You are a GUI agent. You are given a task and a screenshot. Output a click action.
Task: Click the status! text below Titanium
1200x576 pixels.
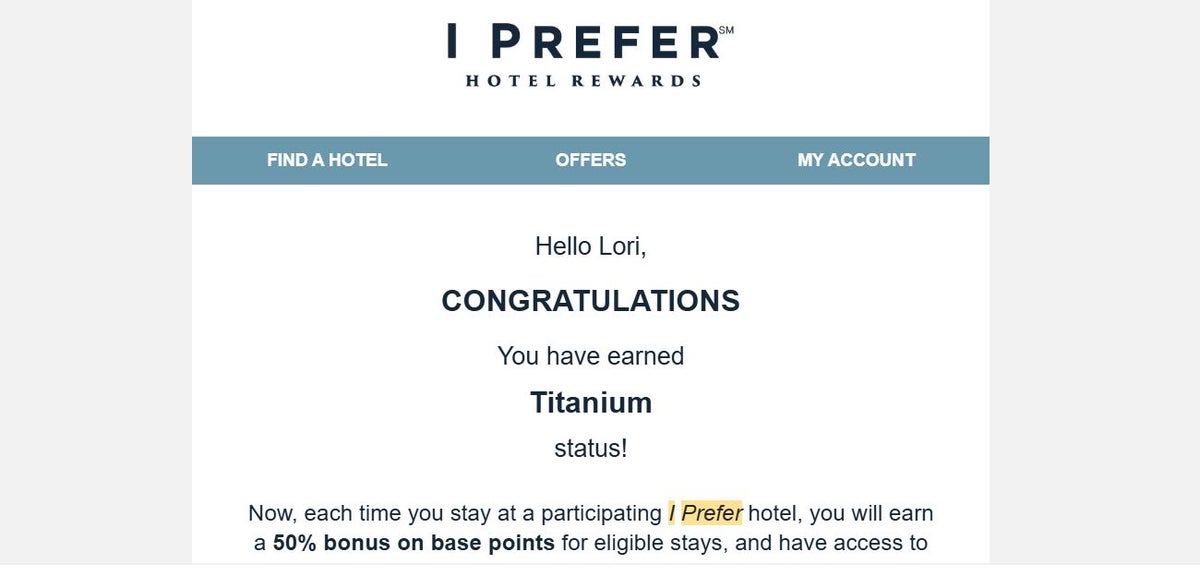point(590,449)
